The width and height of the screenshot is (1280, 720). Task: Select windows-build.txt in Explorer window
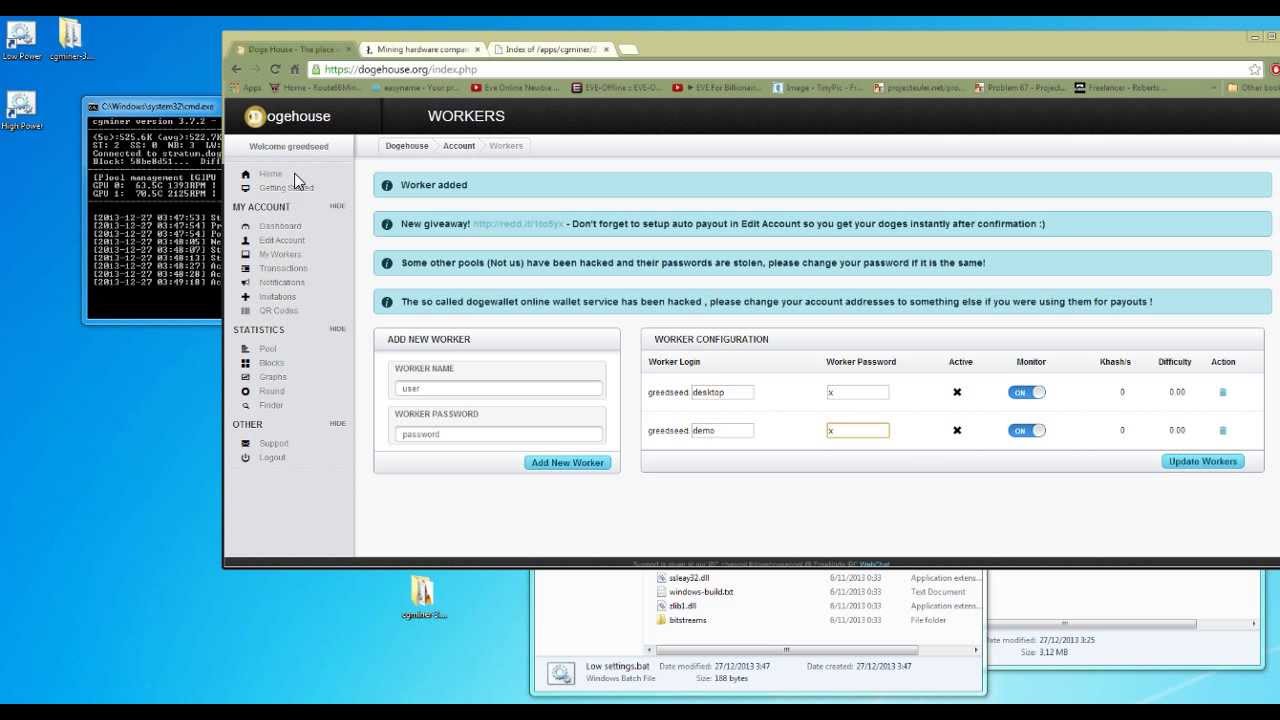tap(701, 592)
